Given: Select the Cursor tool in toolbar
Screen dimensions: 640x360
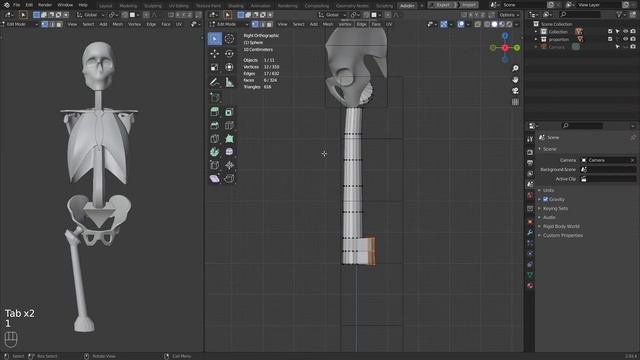Looking at the screenshot, I should pos(229,39).
